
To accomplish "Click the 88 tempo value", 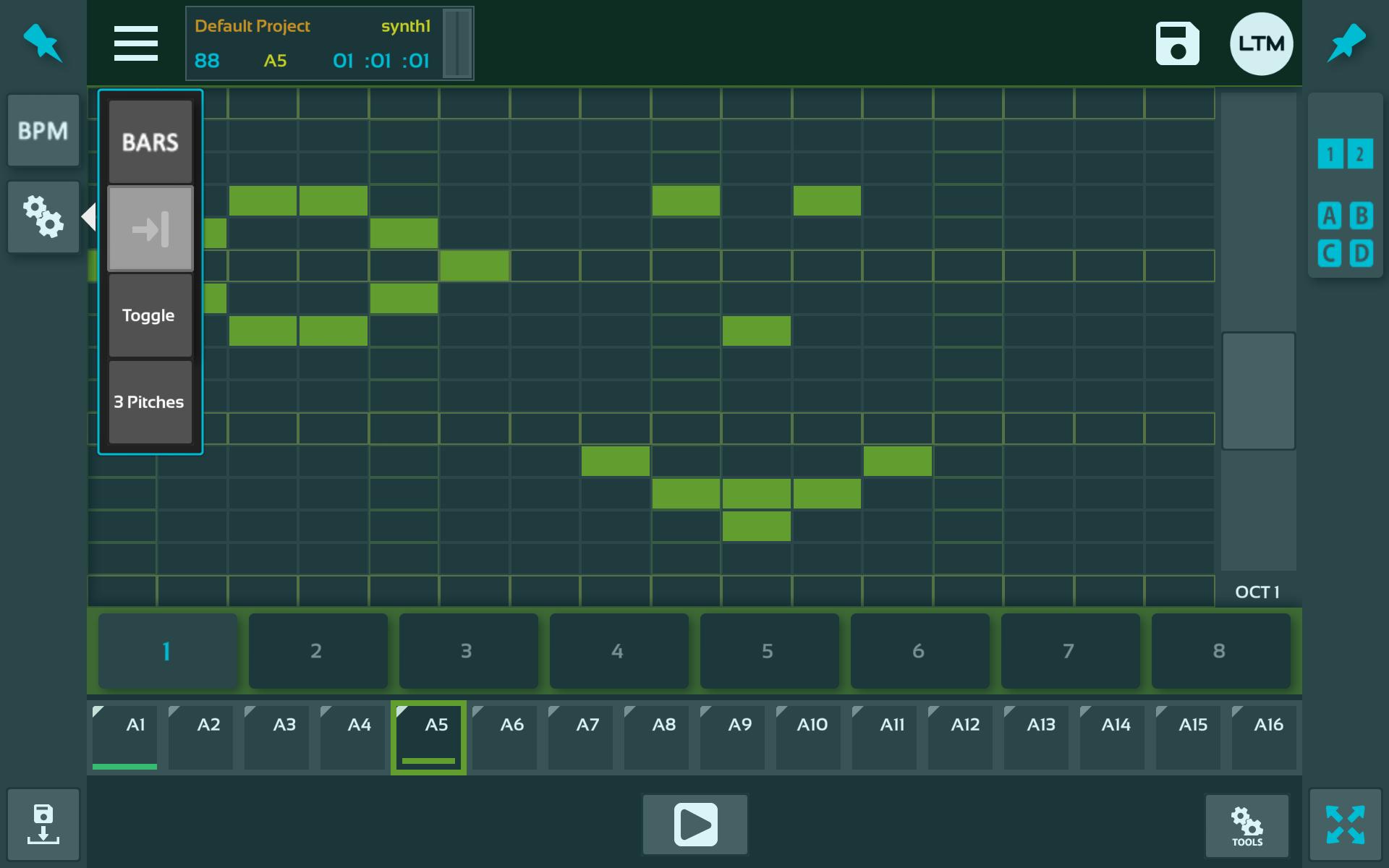I will click(x=207, y=61).
